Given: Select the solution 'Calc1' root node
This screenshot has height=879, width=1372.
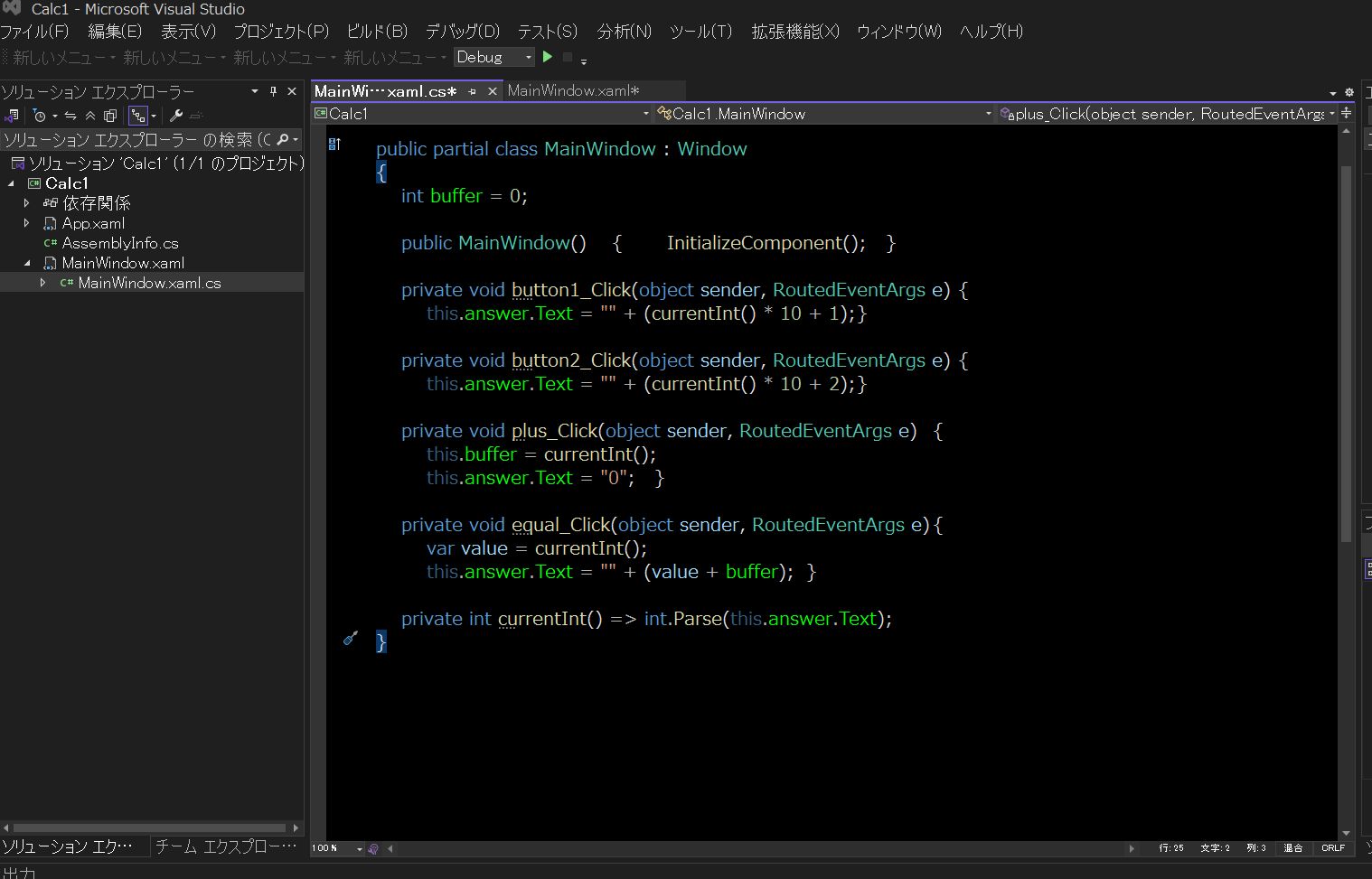Looking at the screenshot, I should 157,164.
